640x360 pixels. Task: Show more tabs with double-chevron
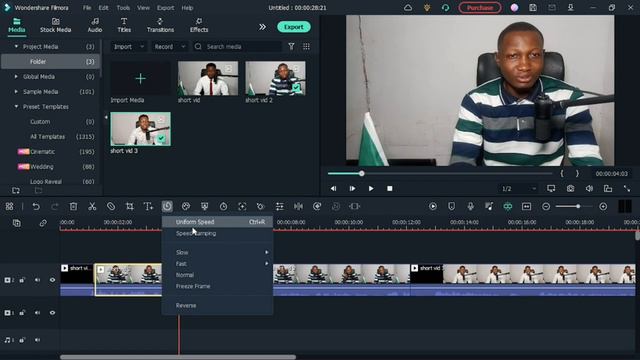tap(262, 27)
